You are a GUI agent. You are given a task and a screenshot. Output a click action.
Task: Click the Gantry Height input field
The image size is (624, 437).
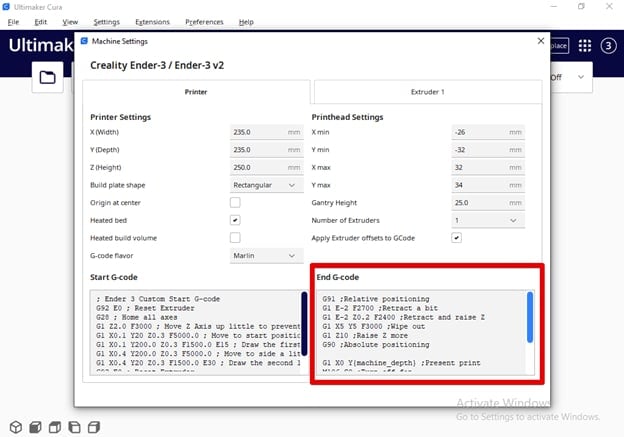click(488, 203)
